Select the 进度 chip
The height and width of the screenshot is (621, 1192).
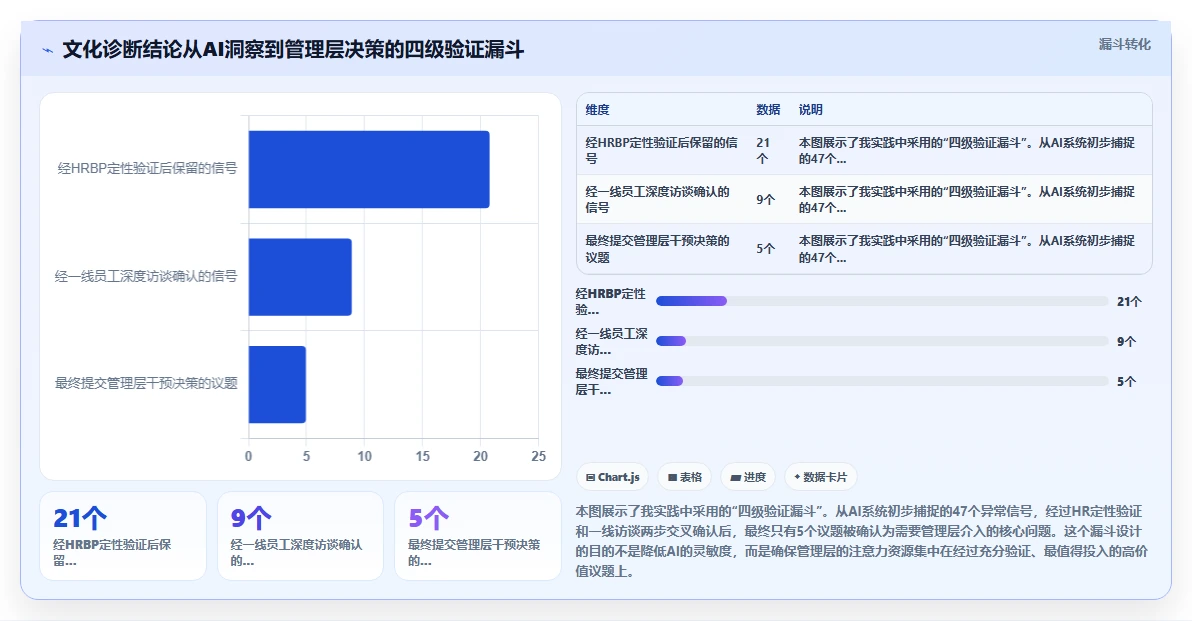coord(748,477)
